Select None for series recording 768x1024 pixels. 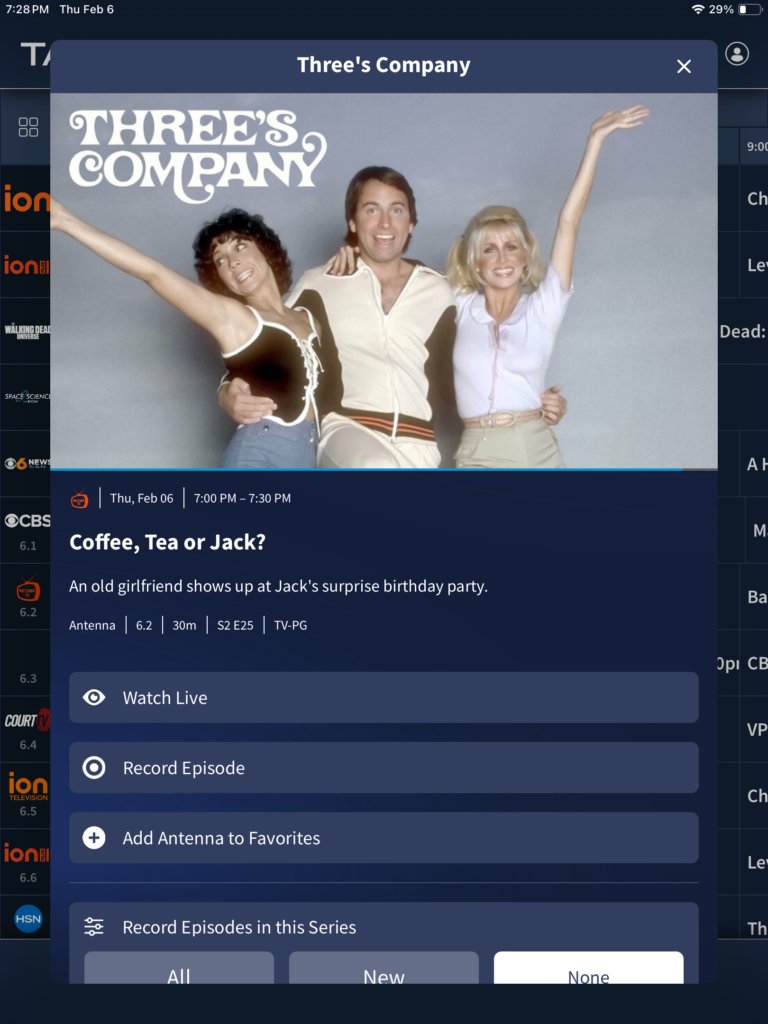[x=588, y=968]
